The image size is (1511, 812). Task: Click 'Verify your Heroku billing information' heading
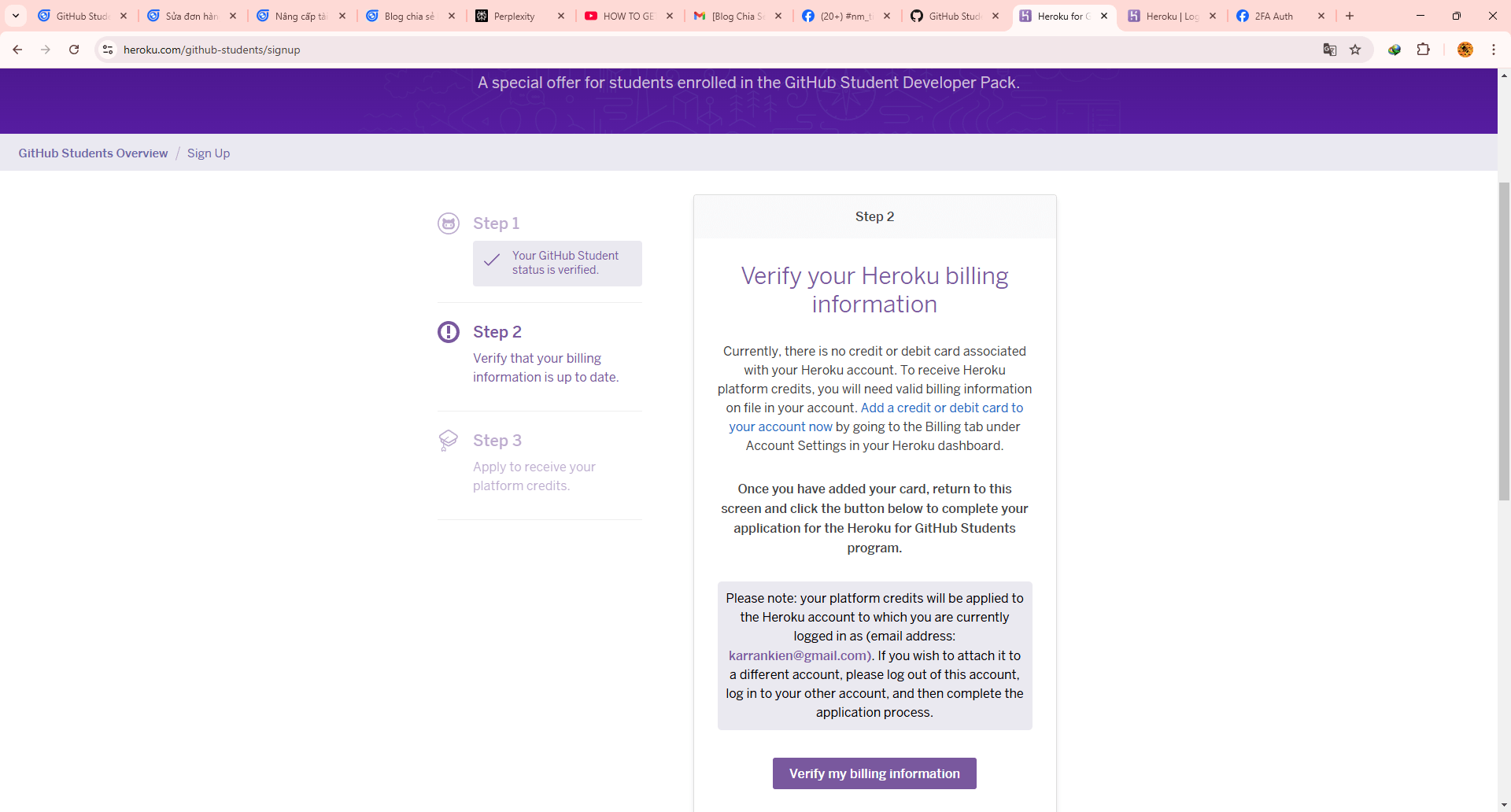[874, 290]
